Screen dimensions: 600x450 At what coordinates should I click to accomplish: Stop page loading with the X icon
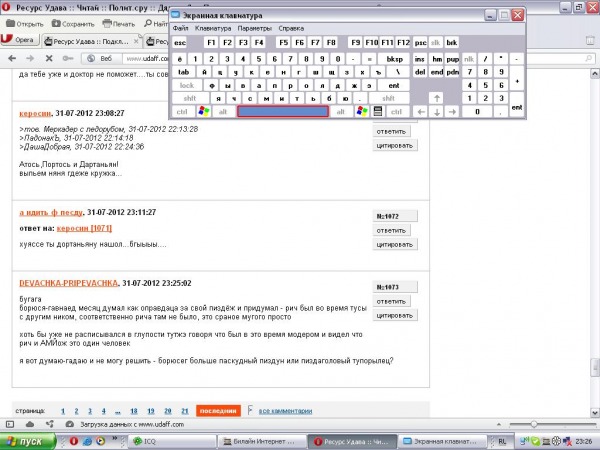pos(49,58)
